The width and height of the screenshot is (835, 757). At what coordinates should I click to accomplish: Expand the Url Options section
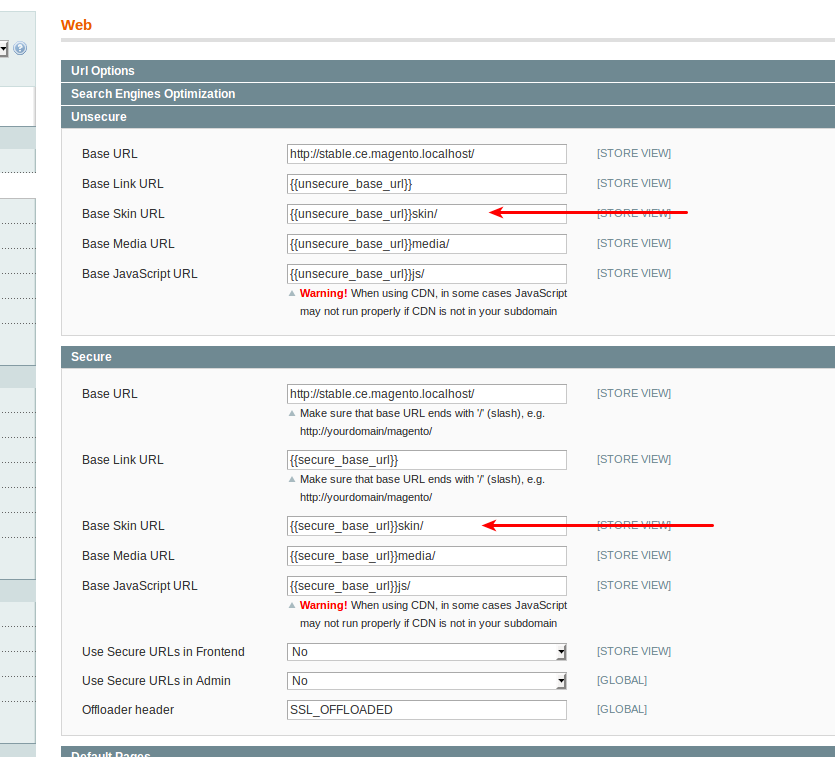tap(103, 71)
